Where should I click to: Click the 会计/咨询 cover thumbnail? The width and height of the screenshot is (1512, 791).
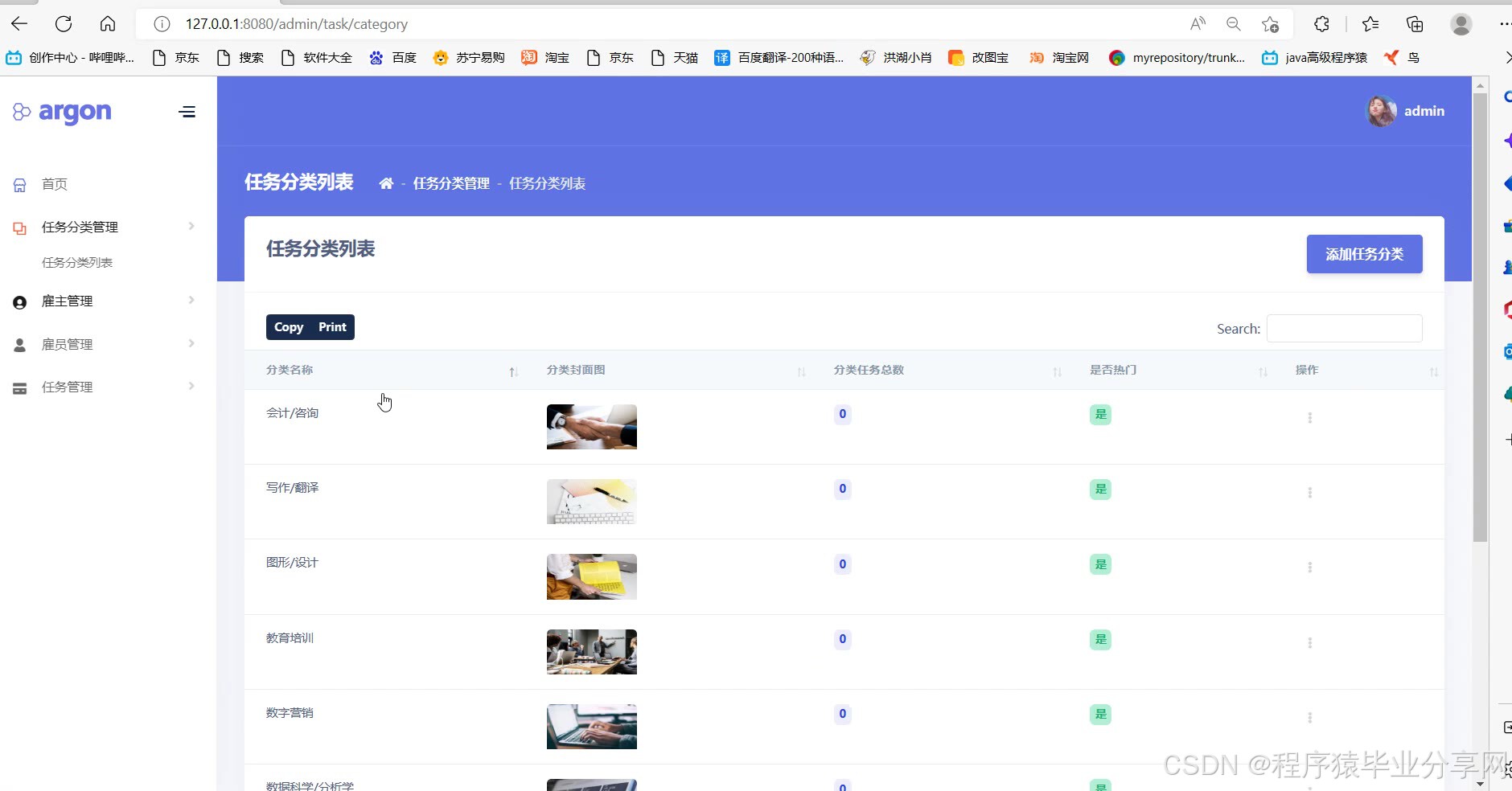pos(592,427)
